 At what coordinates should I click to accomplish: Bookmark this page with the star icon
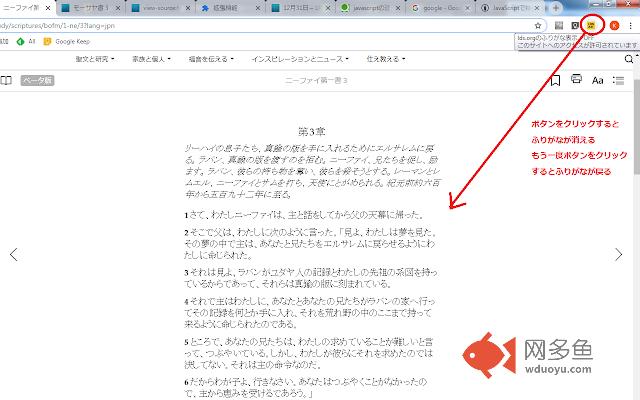(538, 26)
